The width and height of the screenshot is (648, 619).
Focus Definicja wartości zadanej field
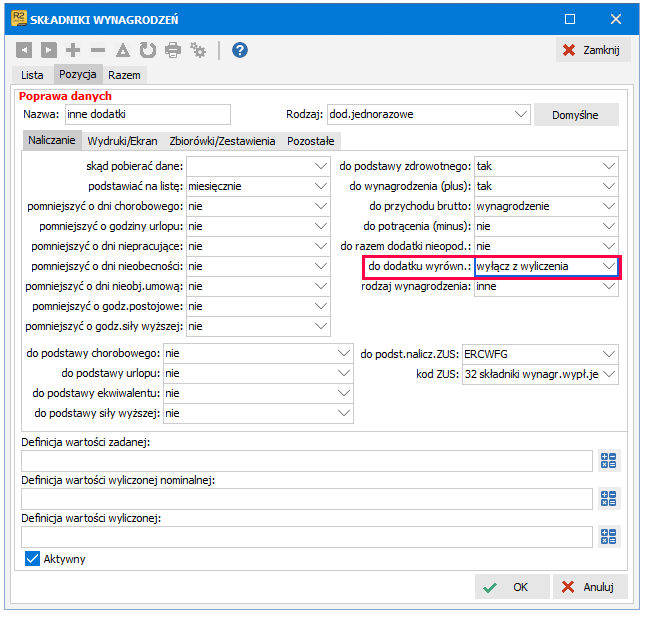coord(307,461)
